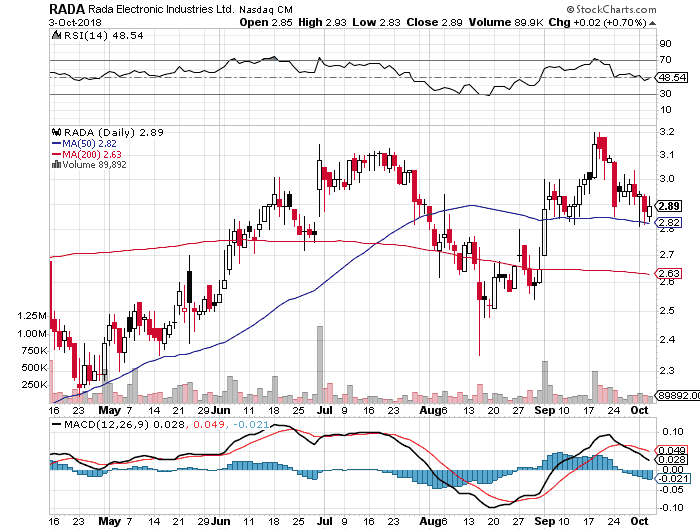Viewport: 700px width, 530px height.
Task: Click the tall gray volume bar at Sep
Action: pos(545,382)
